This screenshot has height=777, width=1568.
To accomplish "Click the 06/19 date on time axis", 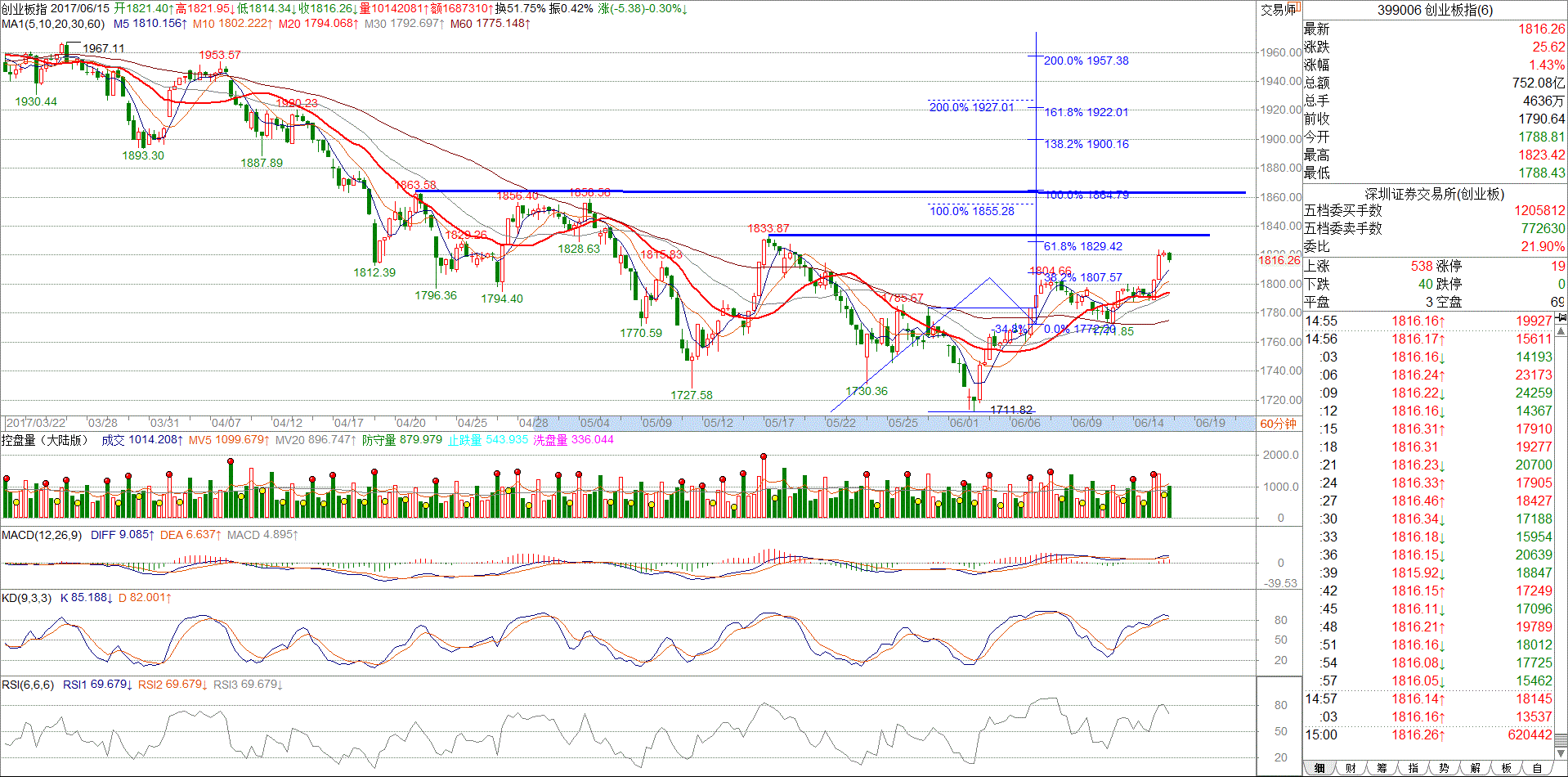I will pyautogui.click(x=1210, y=423).
